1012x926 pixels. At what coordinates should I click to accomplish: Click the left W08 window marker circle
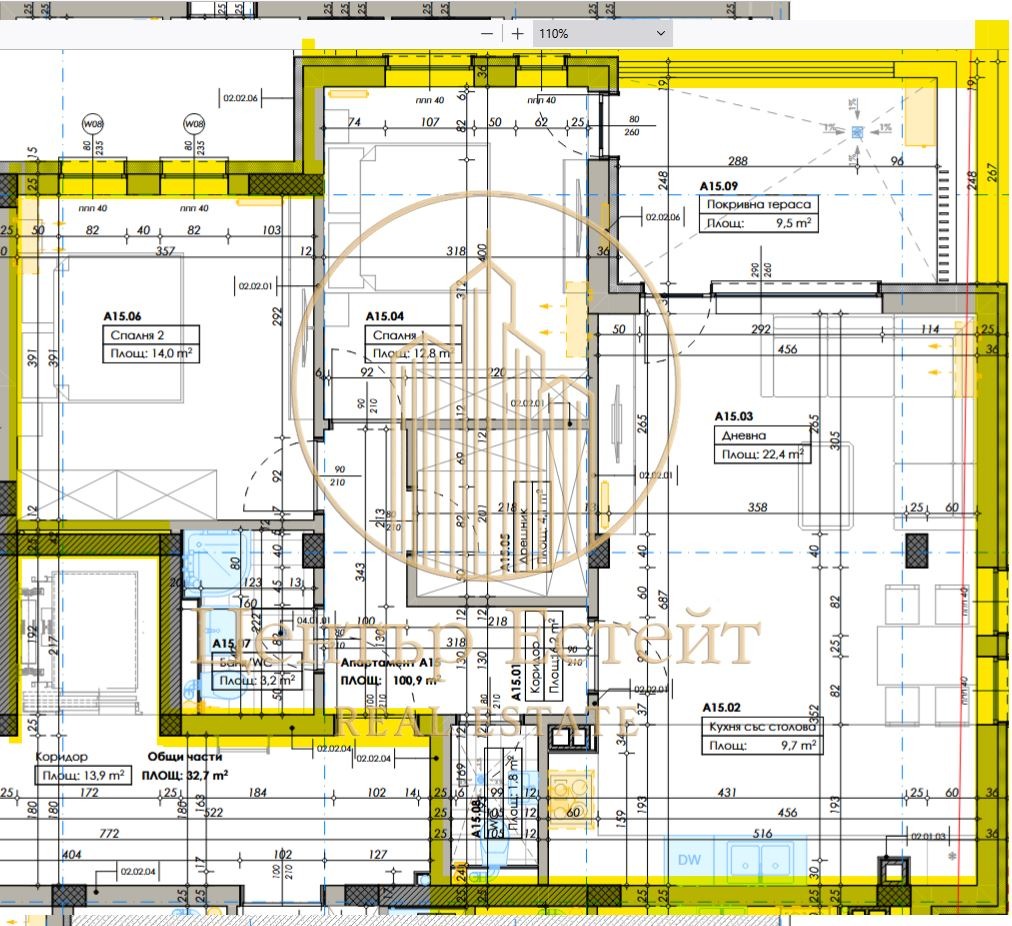93,124
